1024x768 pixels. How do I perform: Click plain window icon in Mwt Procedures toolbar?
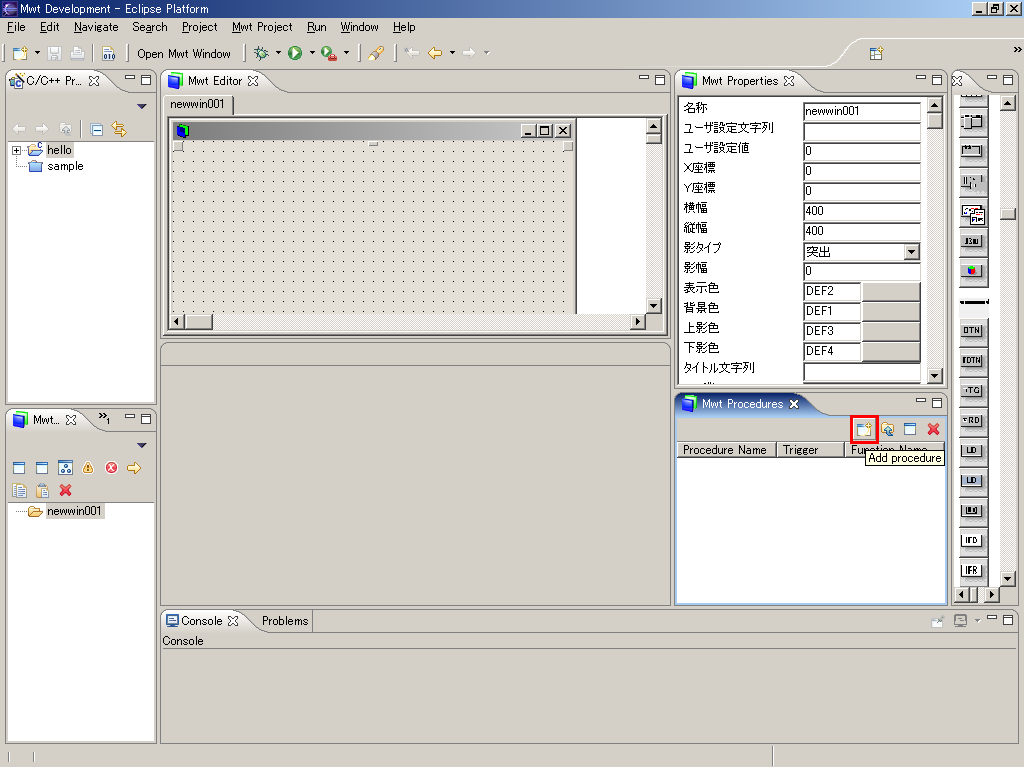pyautogui.click(x=910, y=429)
